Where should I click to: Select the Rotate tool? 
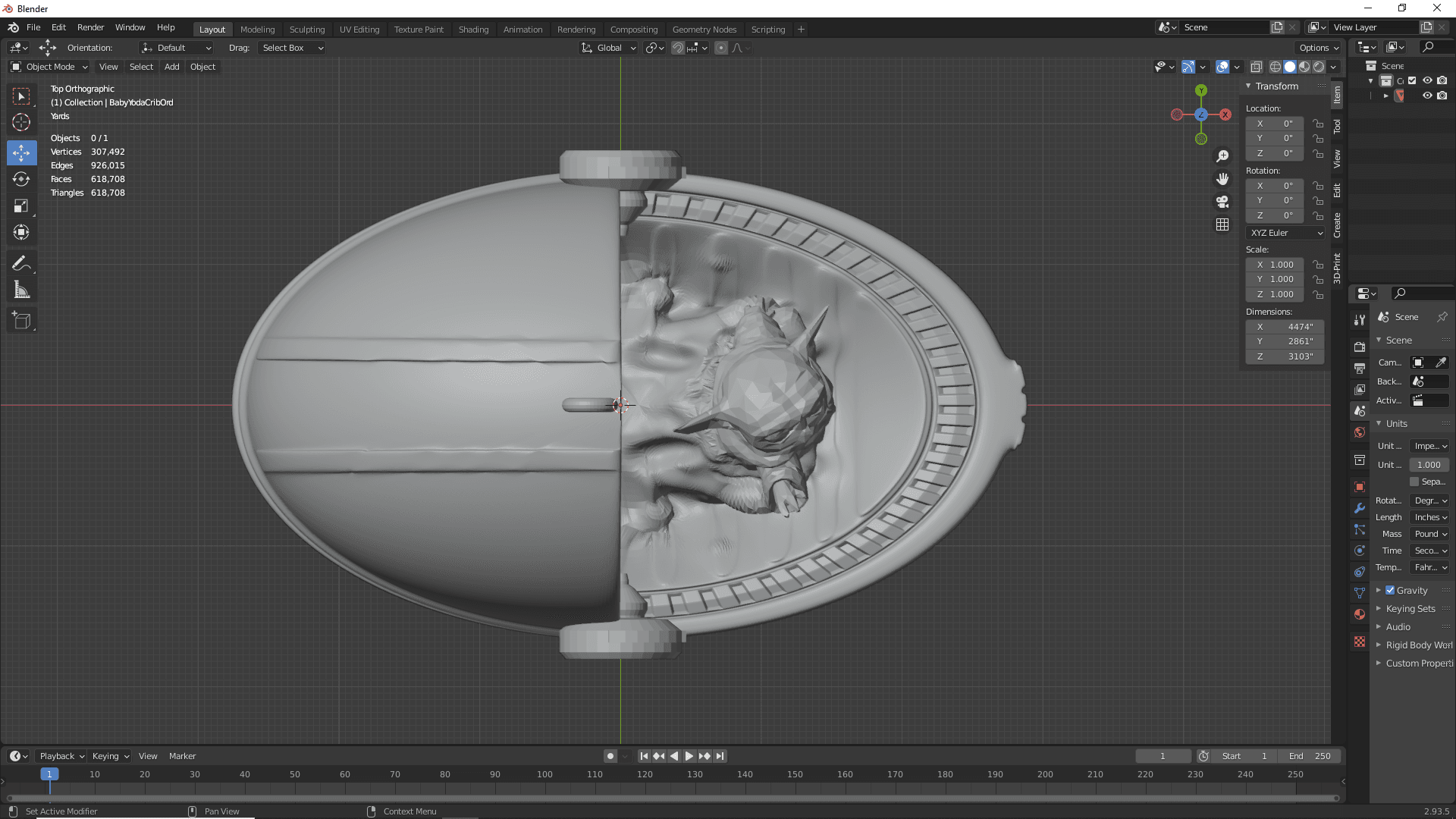coord(21,179)
